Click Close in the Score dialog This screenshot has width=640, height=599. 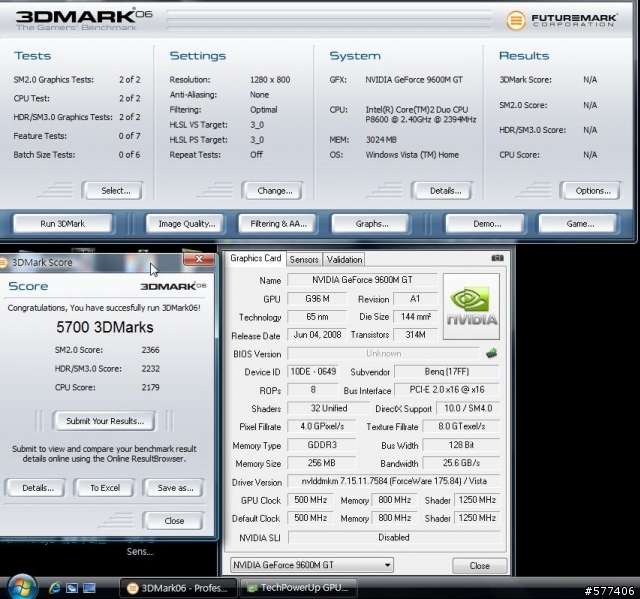173,521
